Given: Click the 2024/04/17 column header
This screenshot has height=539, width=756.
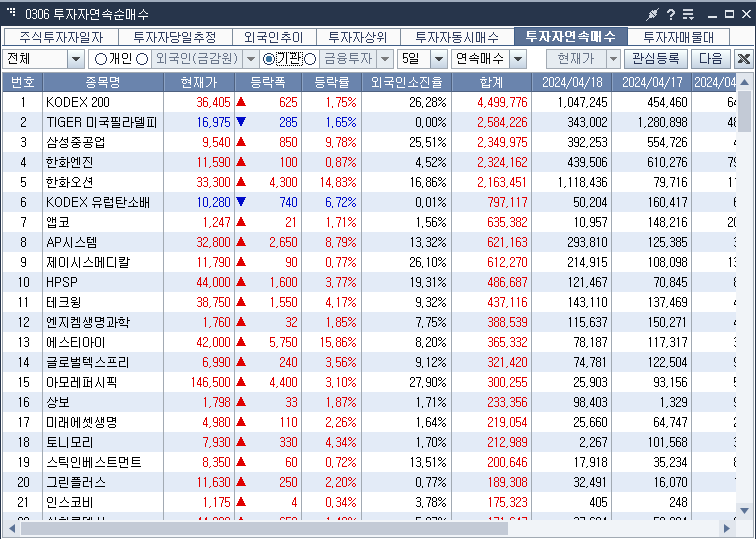Looking at the screenshot, I should [652, 82].
